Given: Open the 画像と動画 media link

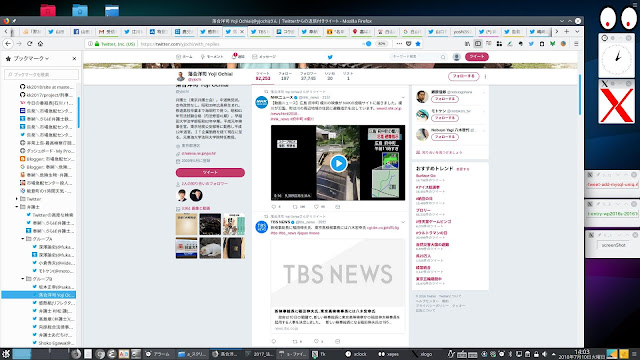Looking at the screenshot, I should (x=196, y=209).
